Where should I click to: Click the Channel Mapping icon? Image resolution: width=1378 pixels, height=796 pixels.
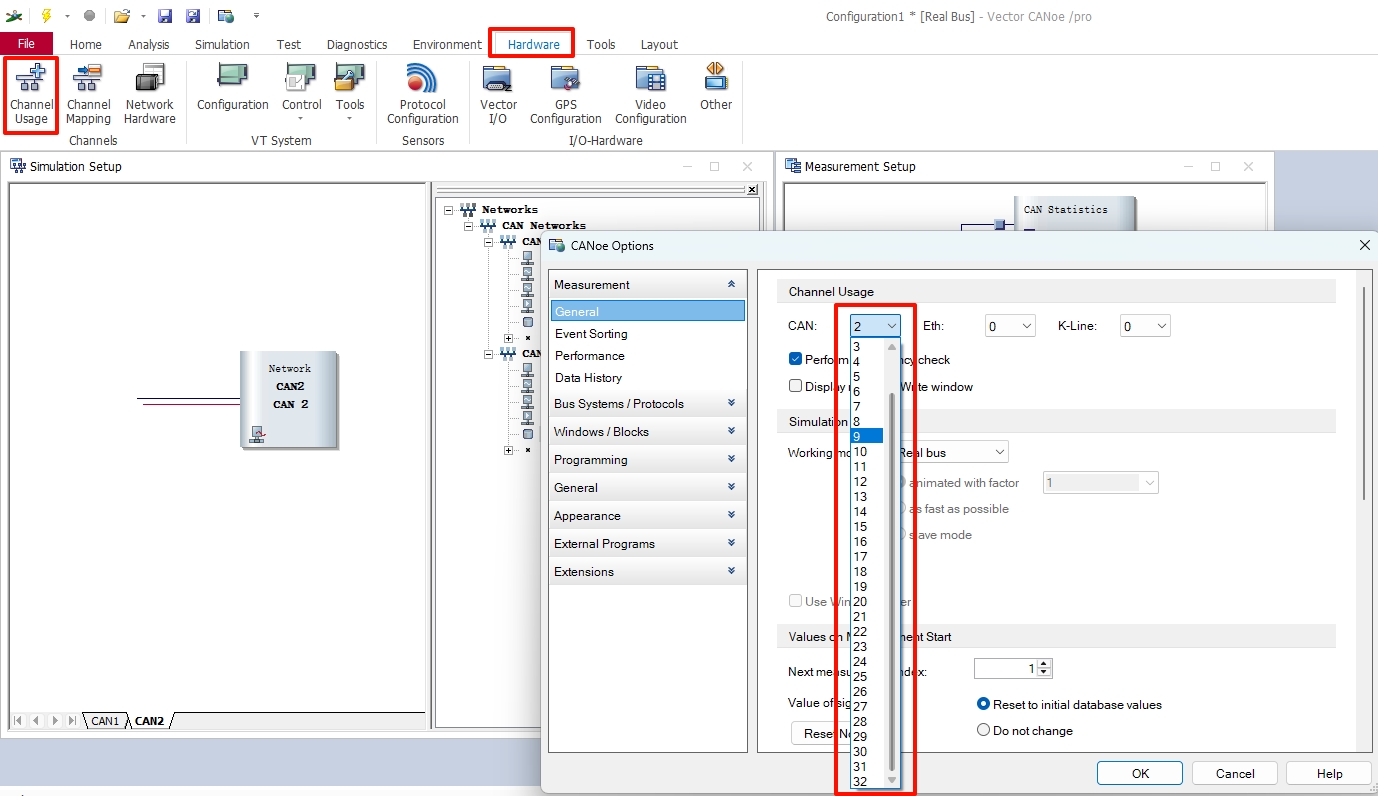click(x=88, y=95)
